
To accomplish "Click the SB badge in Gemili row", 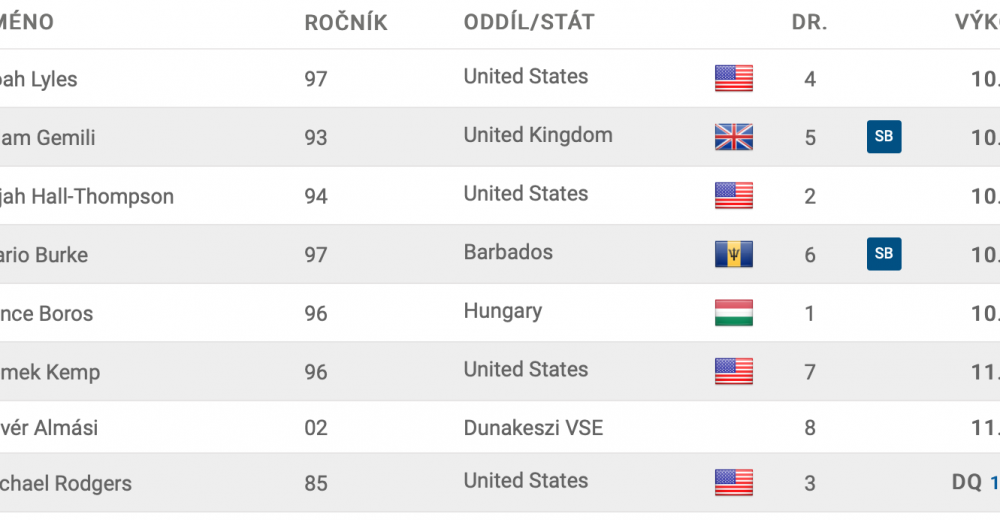I will (x=884, y=137).
